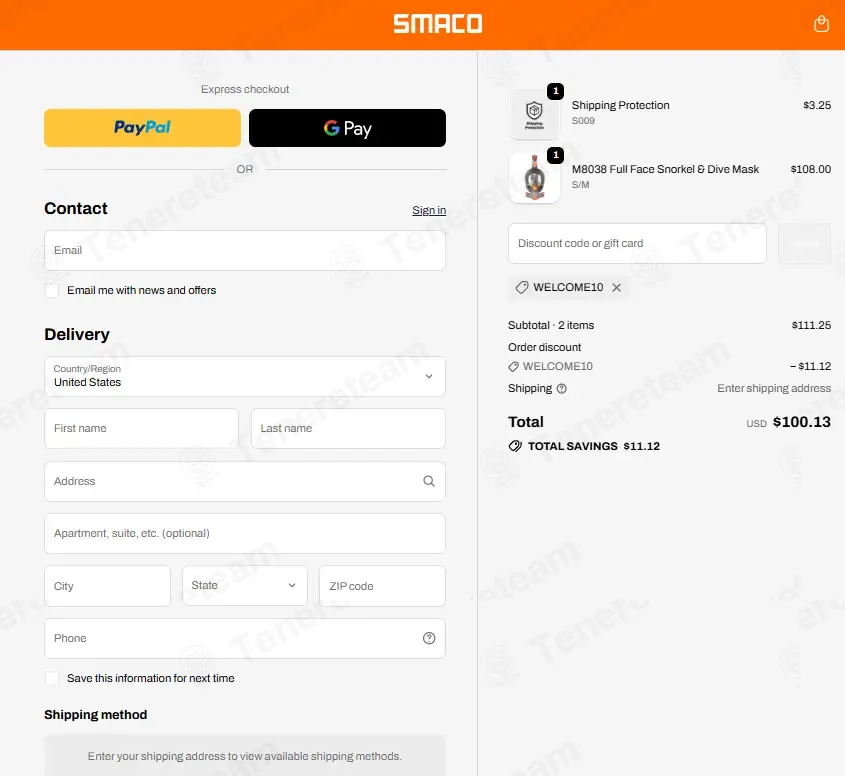This screenshot has height=776, width=845.
Task: Click the discount Apply button beside code field
Action: (804, 244)
